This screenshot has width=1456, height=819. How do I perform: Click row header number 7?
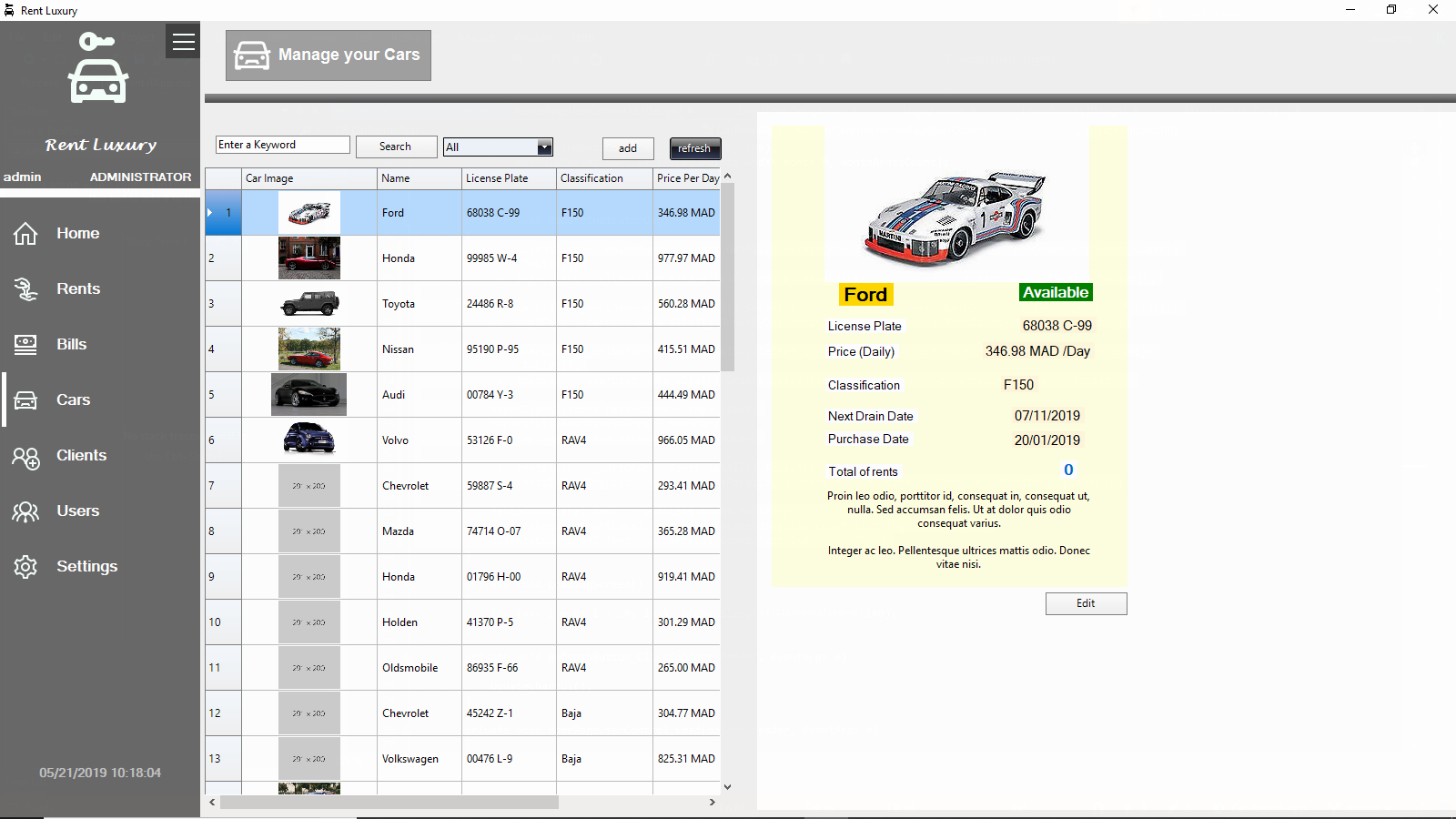point(224,486)
